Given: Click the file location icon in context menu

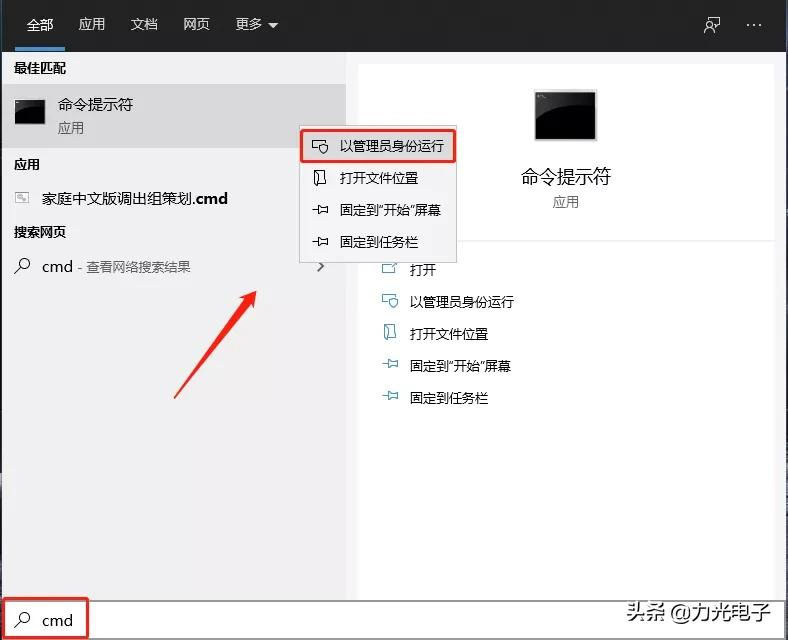Looking at the screenshot, I should coord(320,178).
